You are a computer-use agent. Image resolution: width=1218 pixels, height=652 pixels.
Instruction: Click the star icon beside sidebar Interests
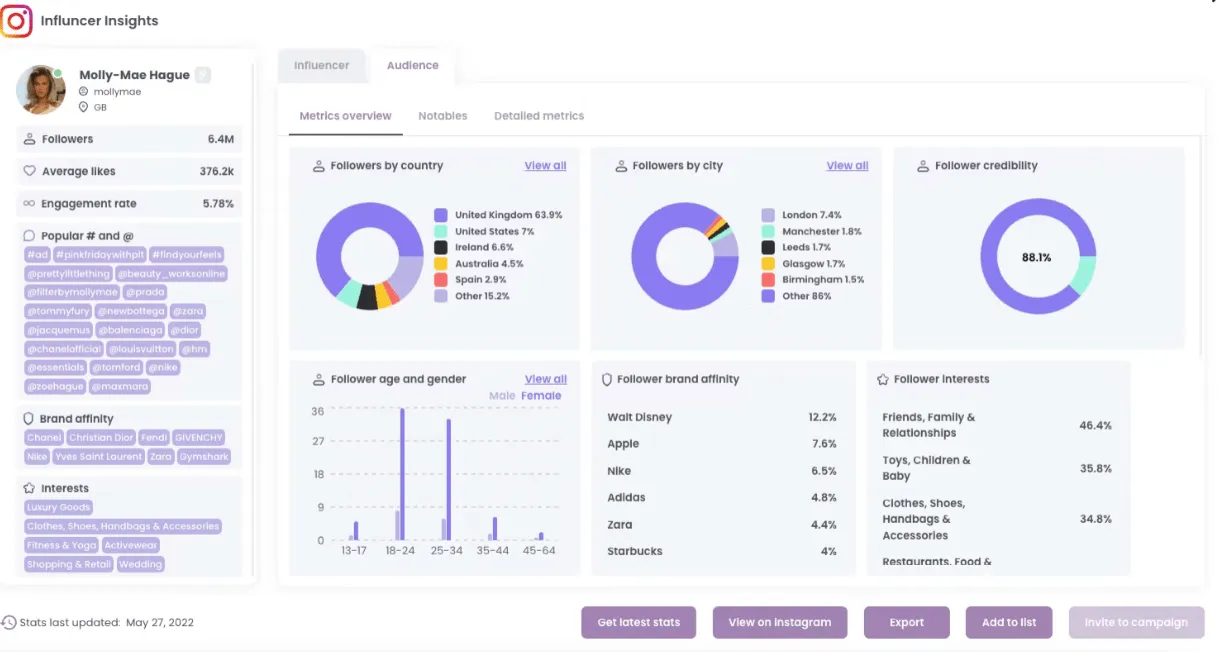[x=29, y=488]
